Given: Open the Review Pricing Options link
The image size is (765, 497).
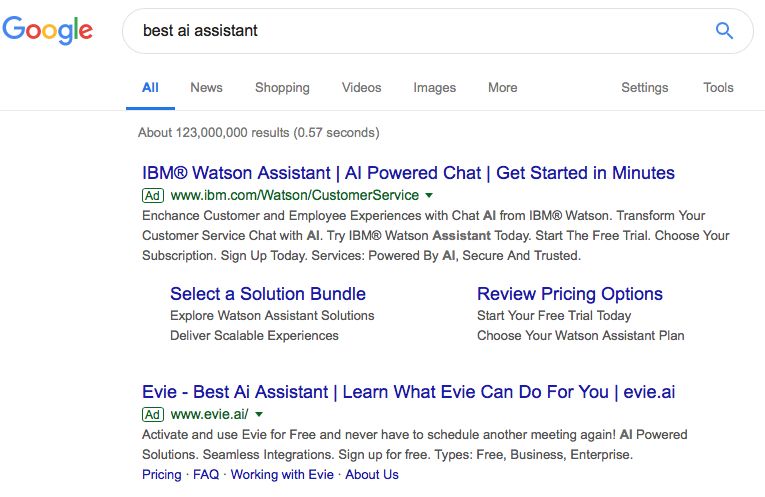Looking at the screenshot, I should click(570, 294).
